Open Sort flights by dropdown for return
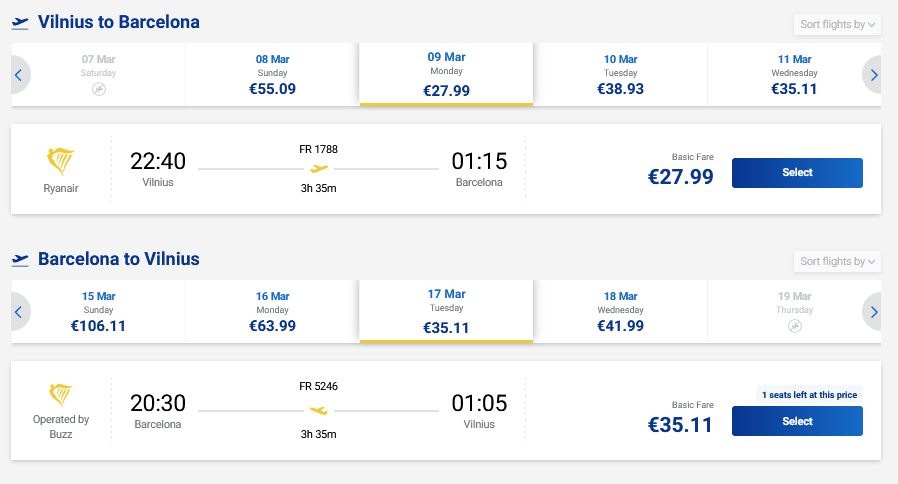898x484 pixels. (837, 262)
